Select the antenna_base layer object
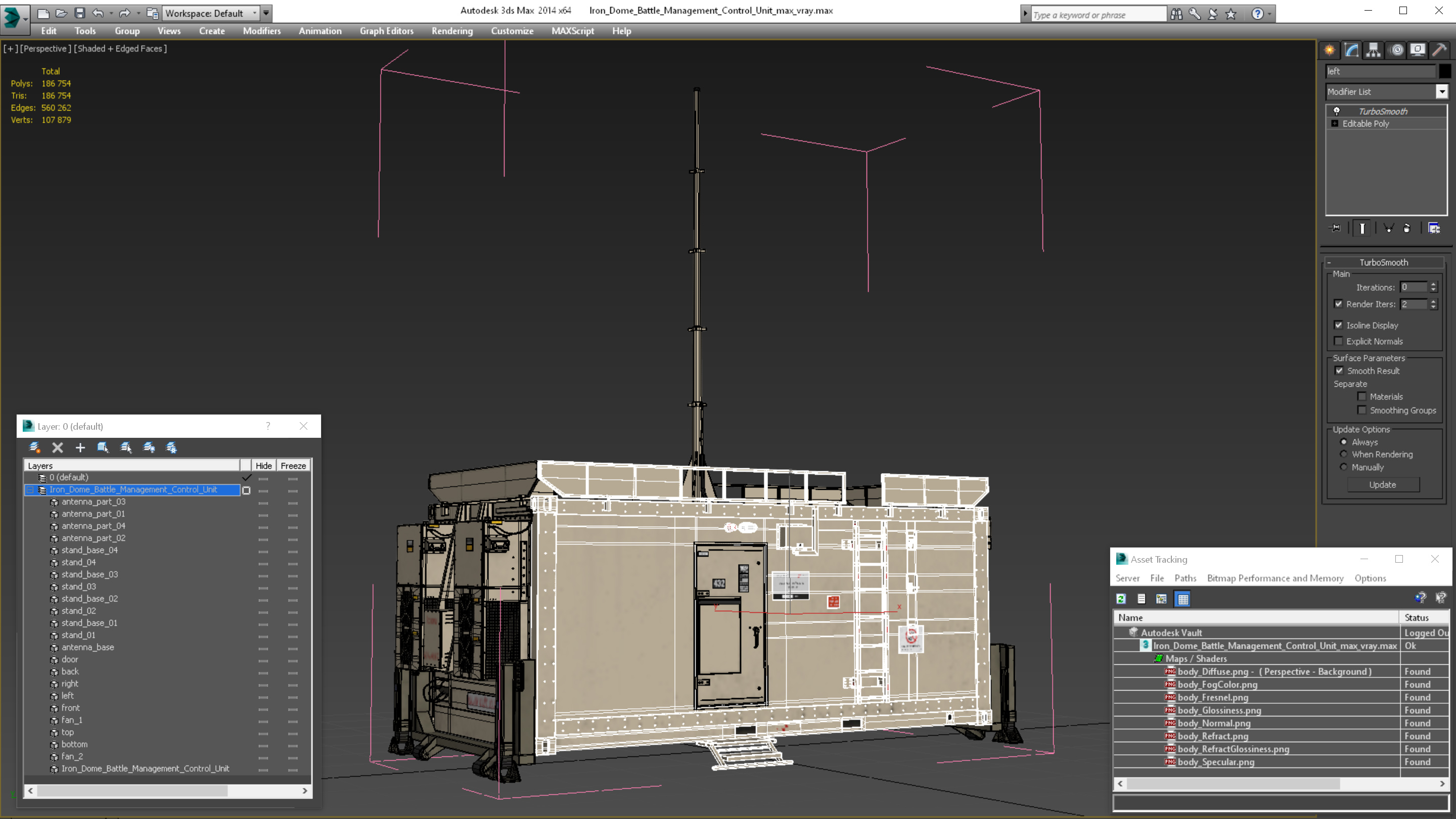Image resolution: width=1456 pixels, height=819 pixels. click(x=87, y=647)
